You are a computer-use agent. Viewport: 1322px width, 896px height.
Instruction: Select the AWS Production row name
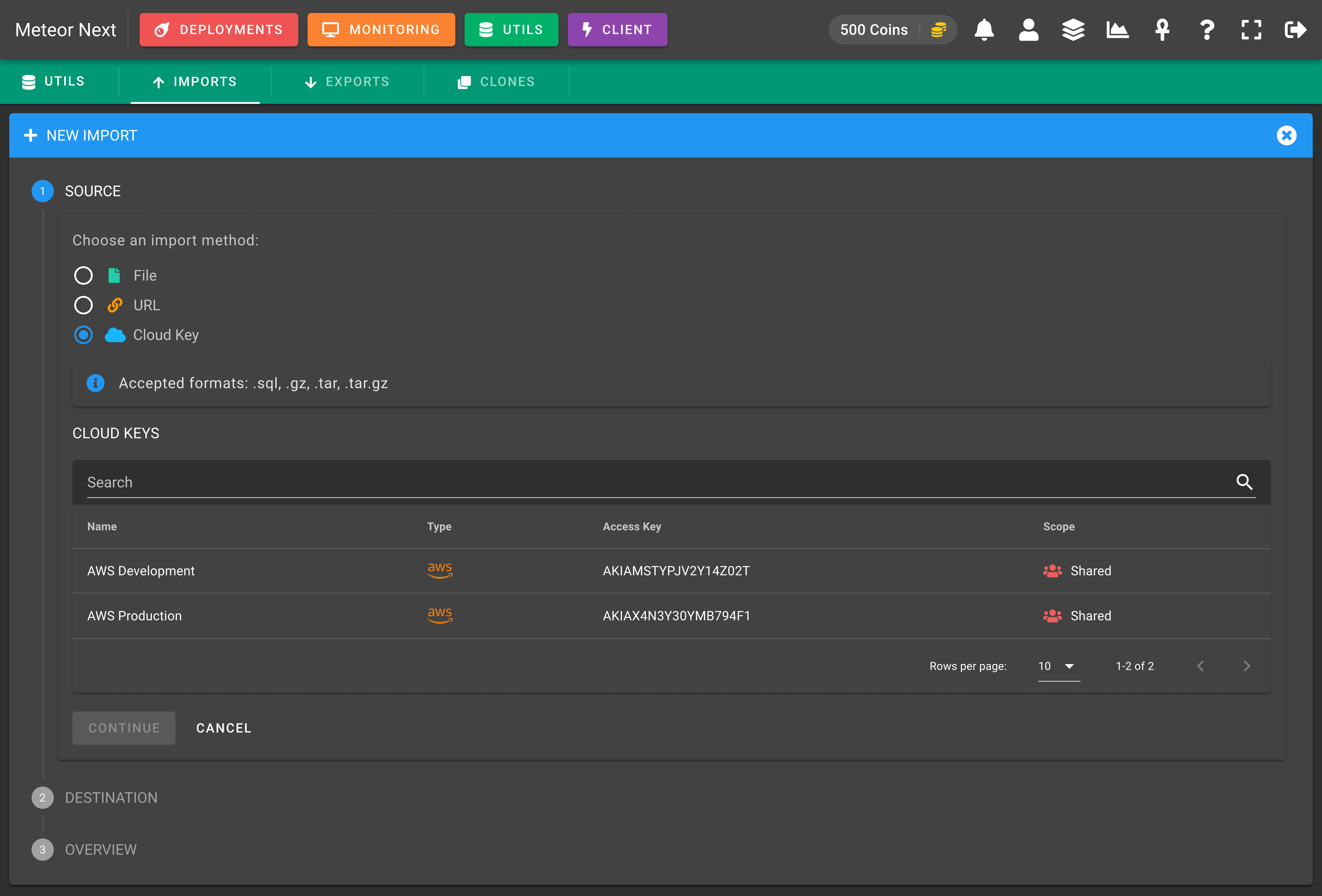tap(134, 616)
